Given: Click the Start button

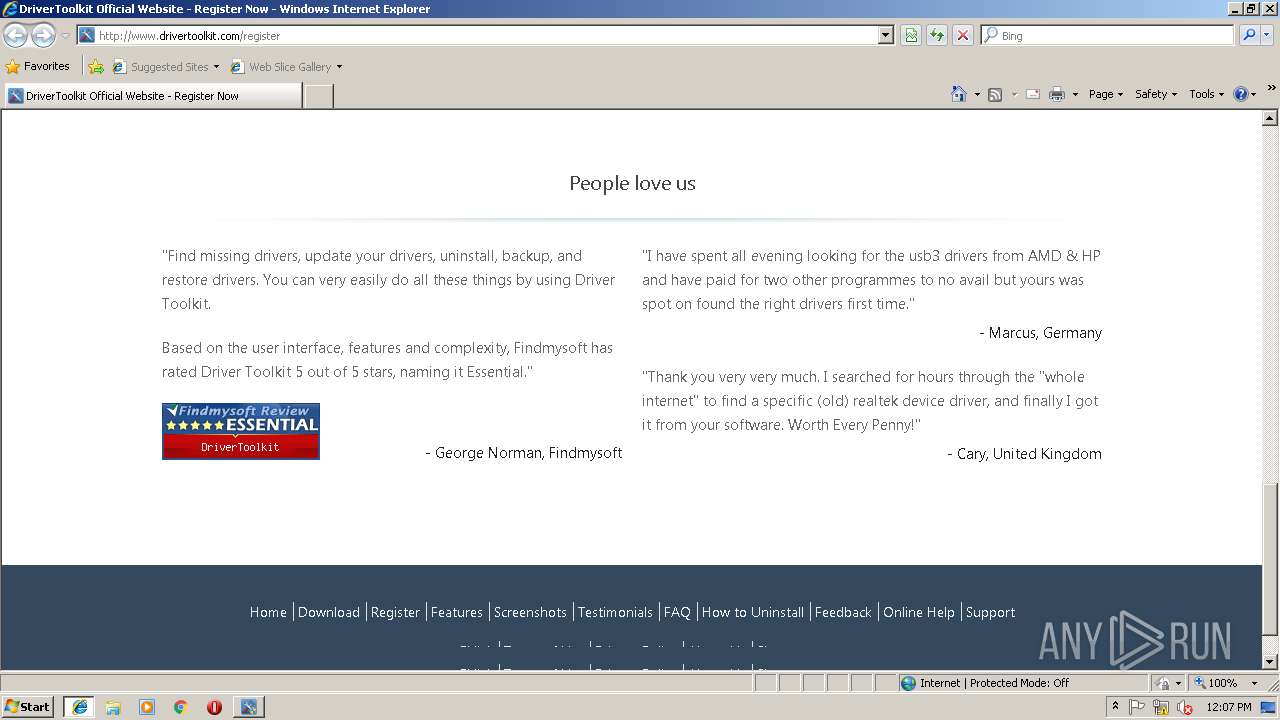Looking at the screenshot, I should click(x=28, y=706).
